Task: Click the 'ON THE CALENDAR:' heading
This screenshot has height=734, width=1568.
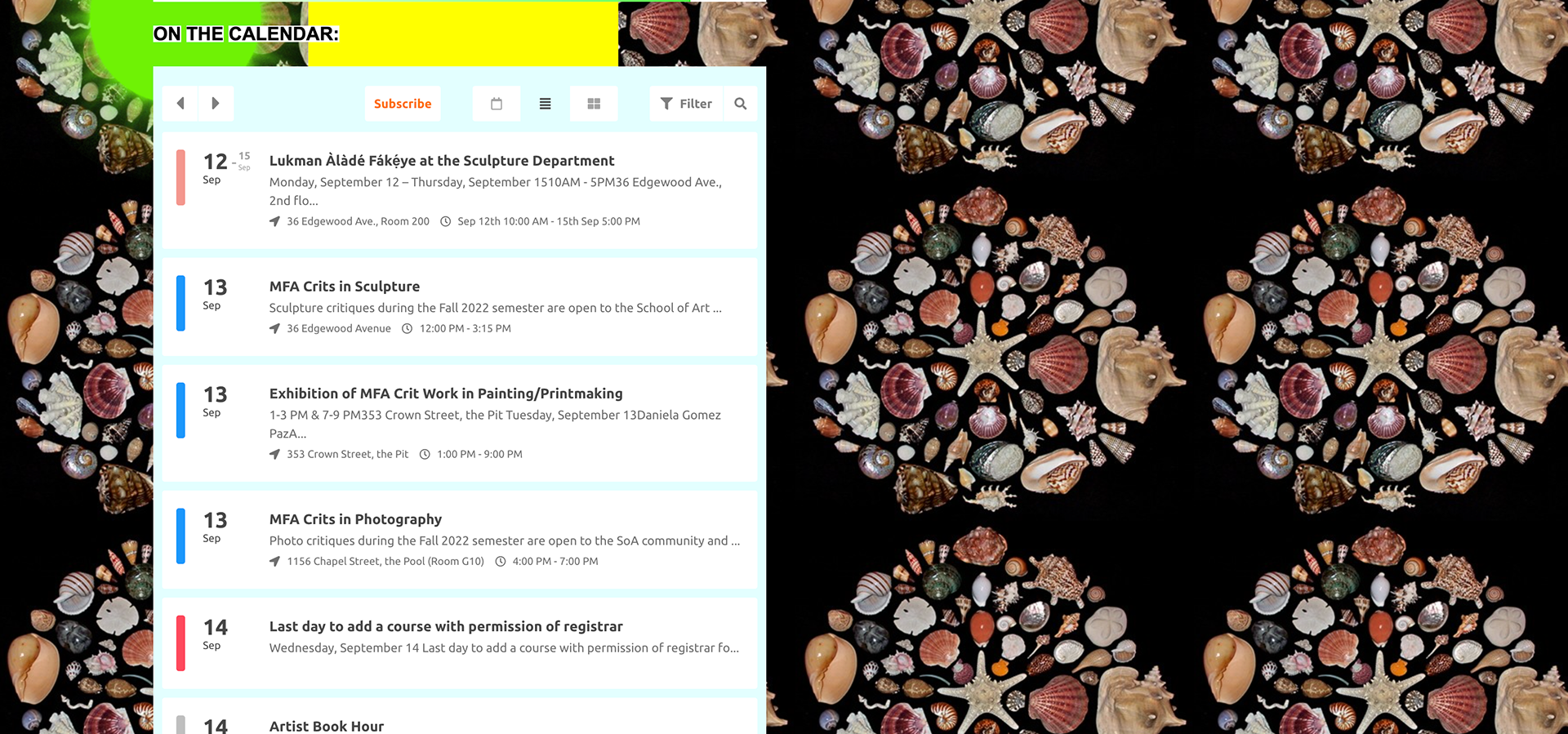Action: click(246, 33)
